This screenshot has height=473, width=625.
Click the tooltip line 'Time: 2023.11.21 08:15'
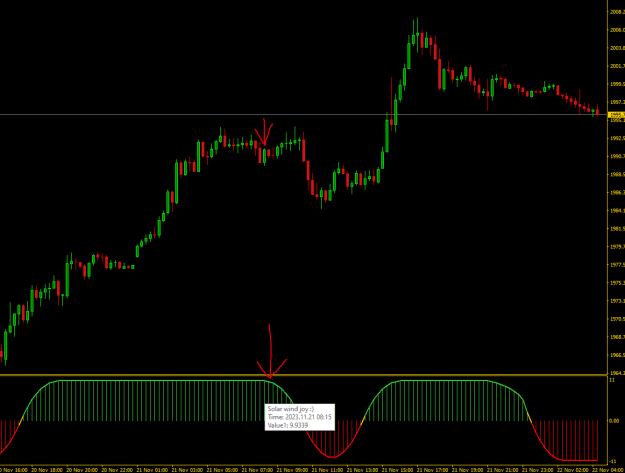click(x=299, y=417)
